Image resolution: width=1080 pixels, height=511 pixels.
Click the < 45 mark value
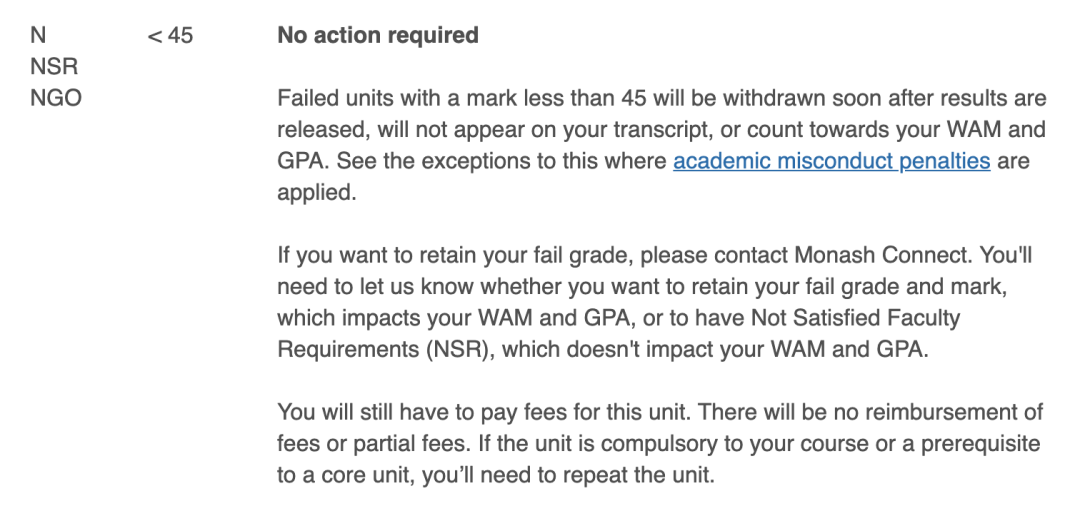click(170, 35)
